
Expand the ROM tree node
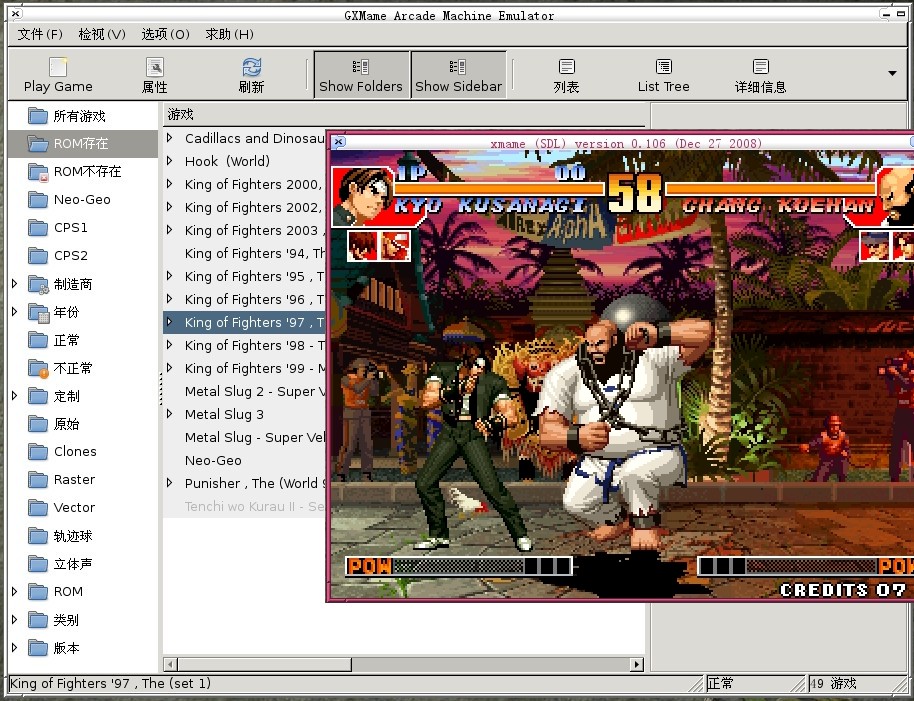coord(15,591)
